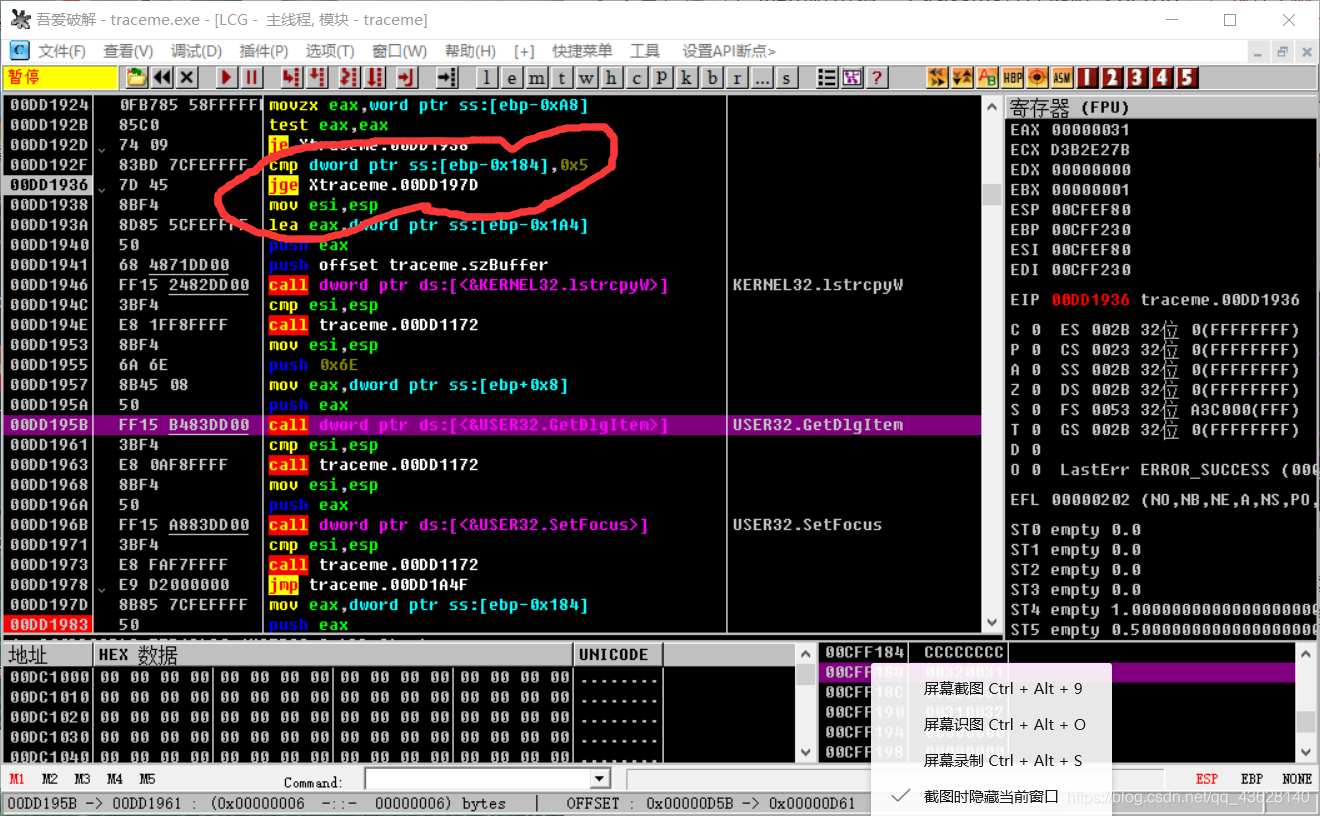Open help with red question mark icon
Screen dimensions: 1320x816
coord(877,77)
